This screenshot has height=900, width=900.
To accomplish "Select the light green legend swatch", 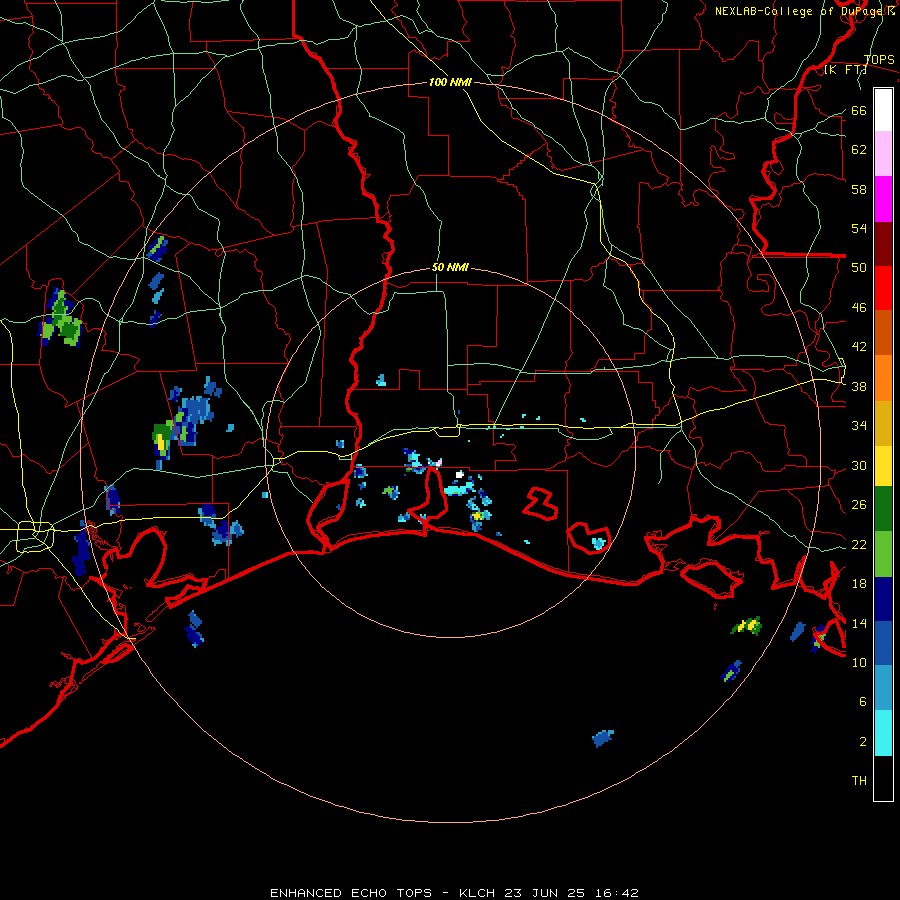I will pyautogui.click(x=883, y=554).
